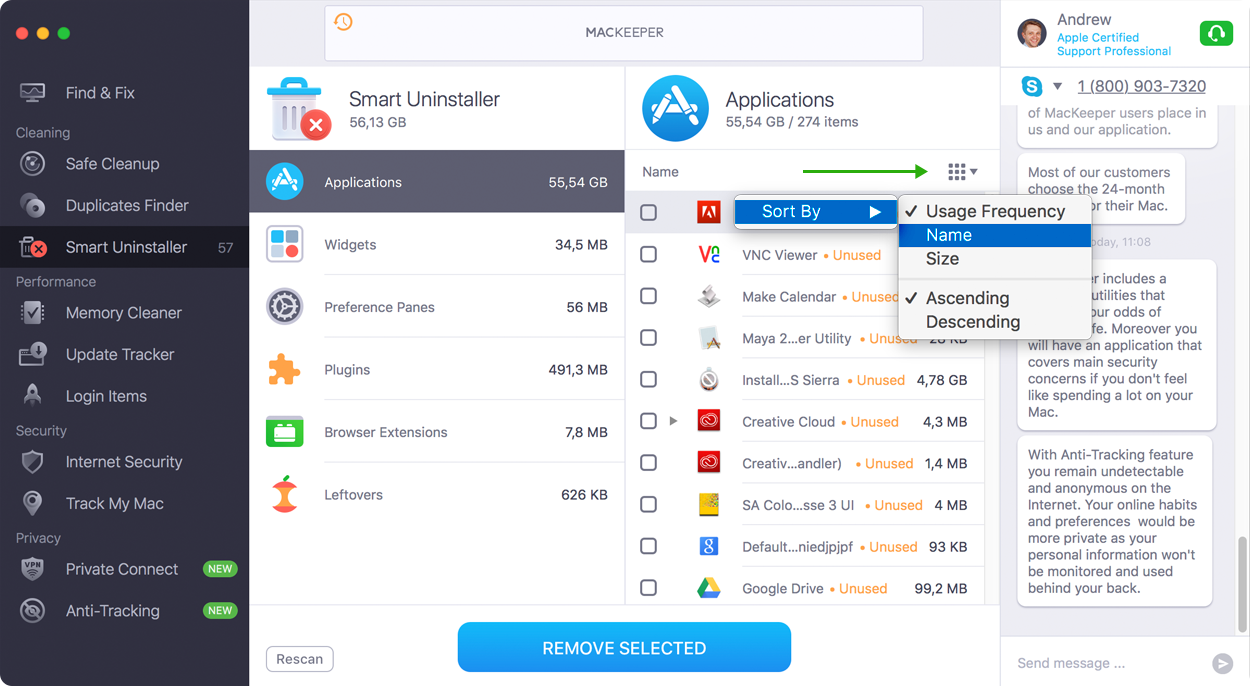Click the Widgets category icon
Viewport: 1250px width, 686px height.
click(285, 244)
